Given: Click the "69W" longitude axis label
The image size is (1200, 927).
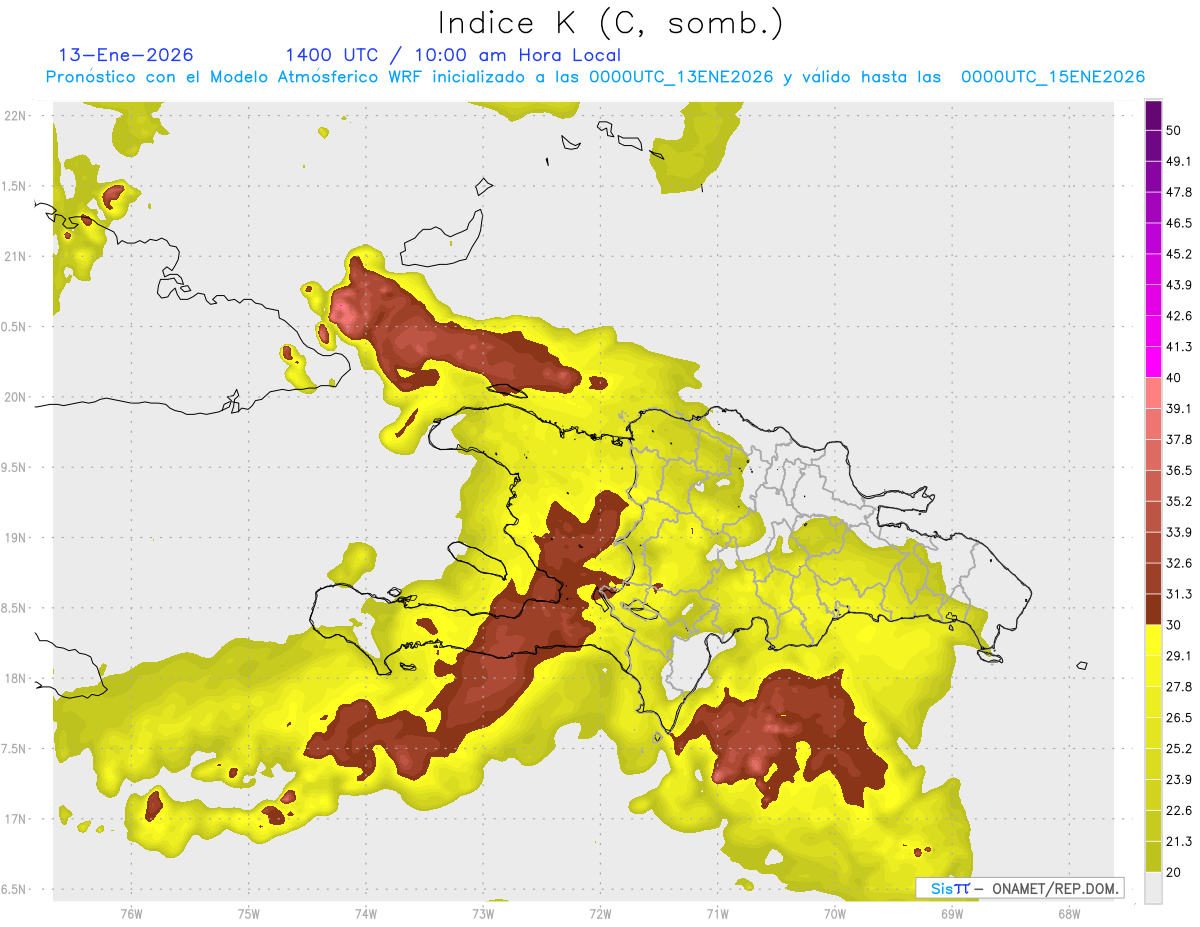Looking at the screenshot, I should point(952,914).
